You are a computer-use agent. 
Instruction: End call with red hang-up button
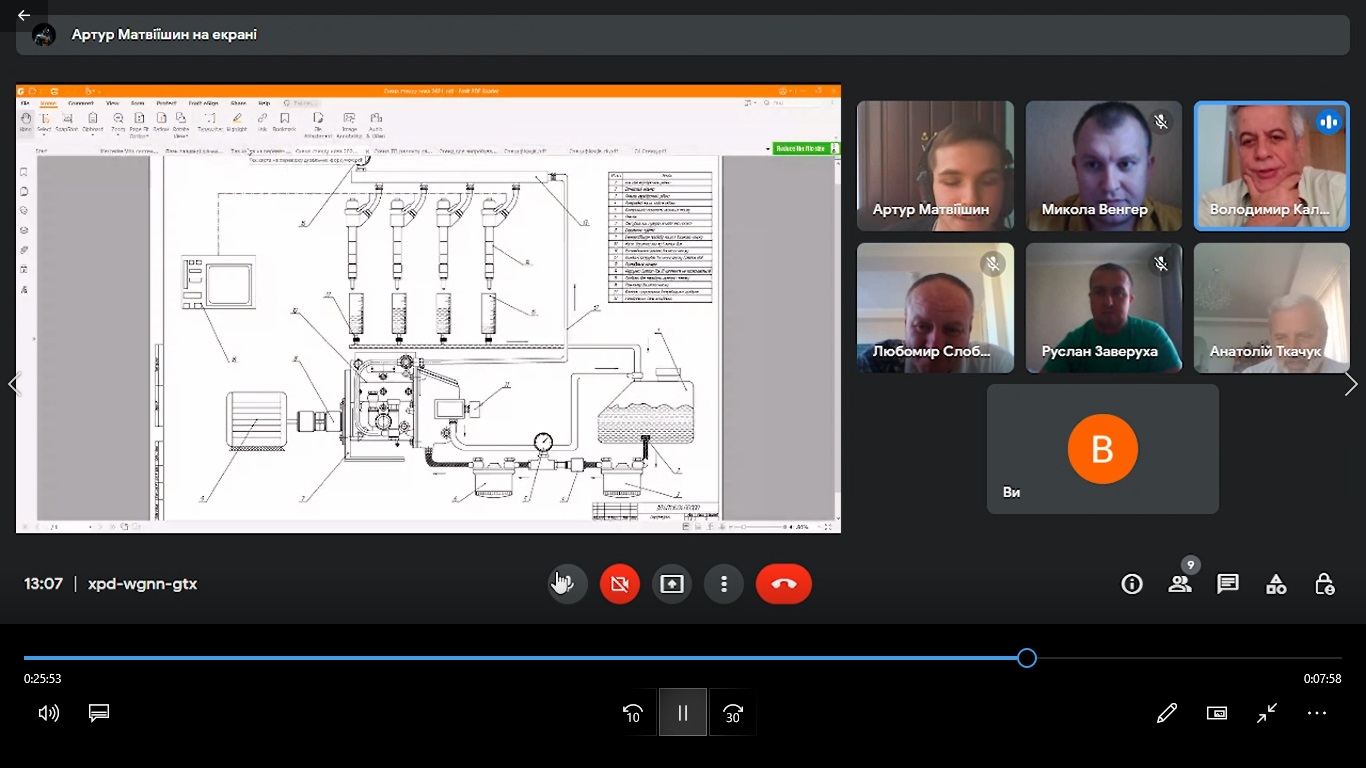click(784, 584)
